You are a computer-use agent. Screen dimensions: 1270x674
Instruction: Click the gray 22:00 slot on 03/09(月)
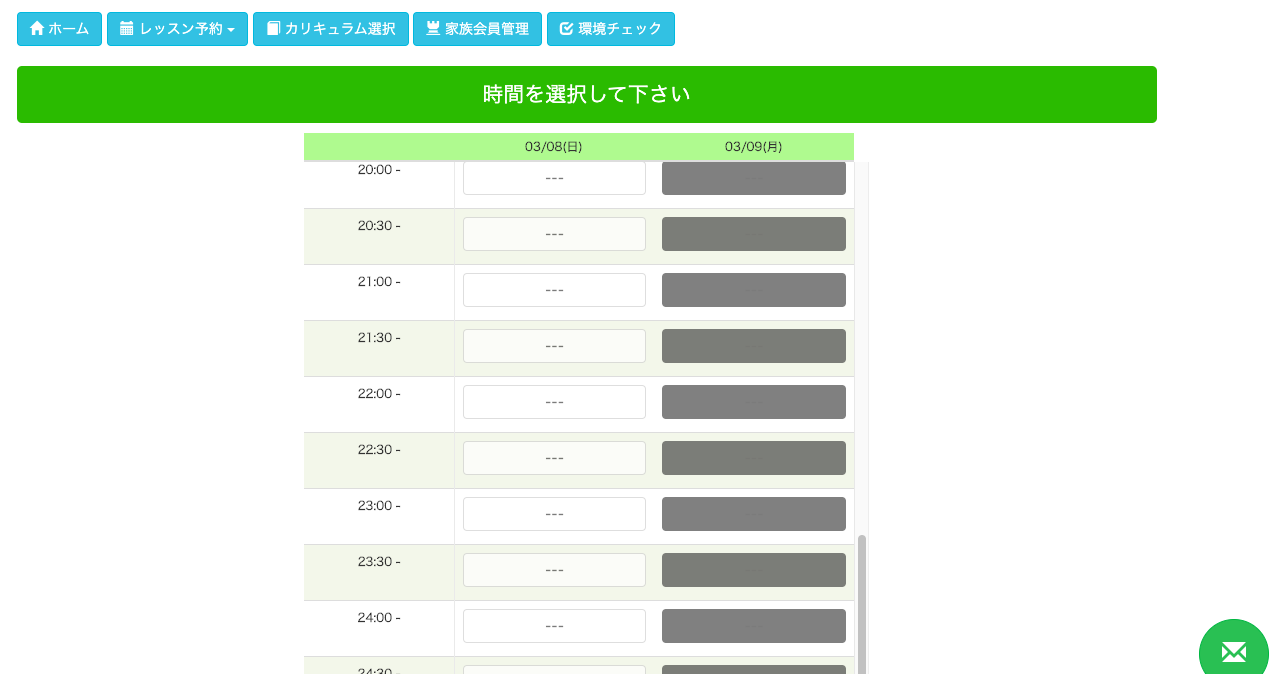point(754,402)
